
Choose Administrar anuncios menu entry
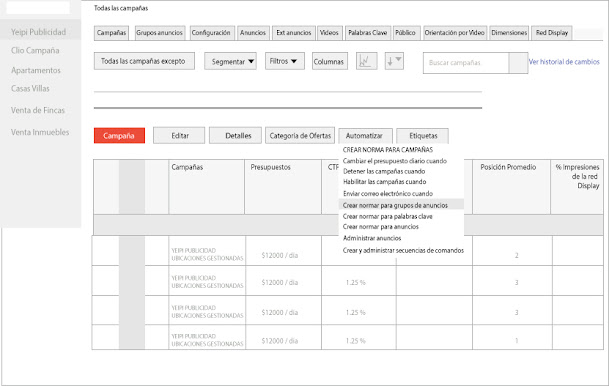click(x=372, y=238)
